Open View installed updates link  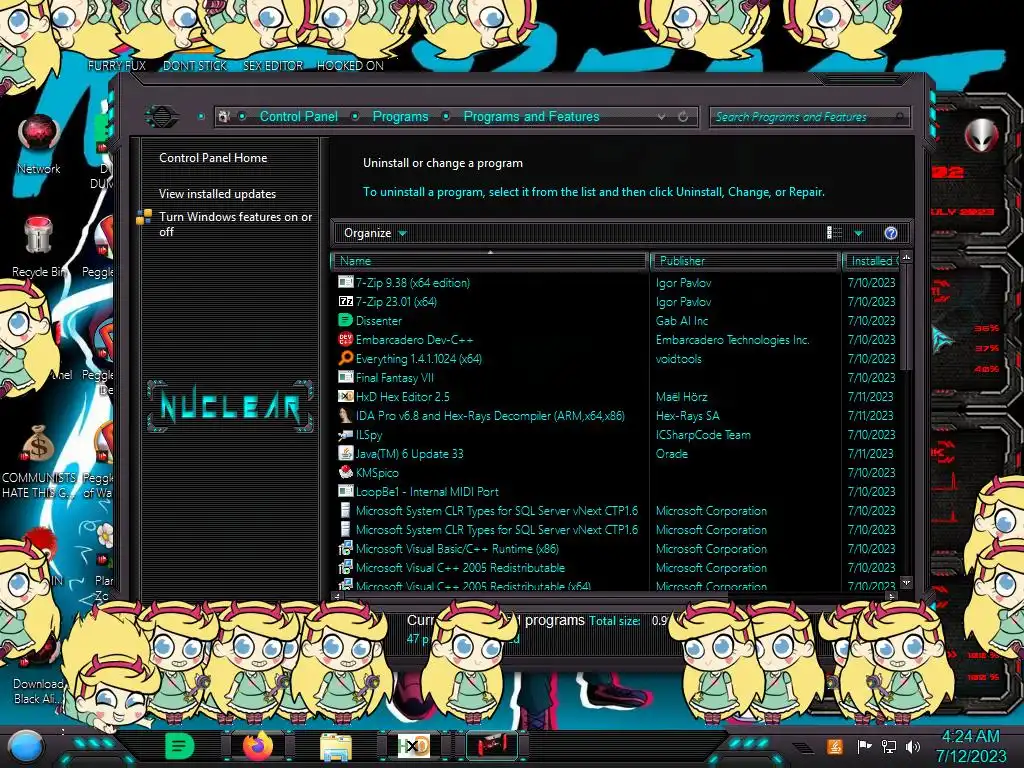217,194
